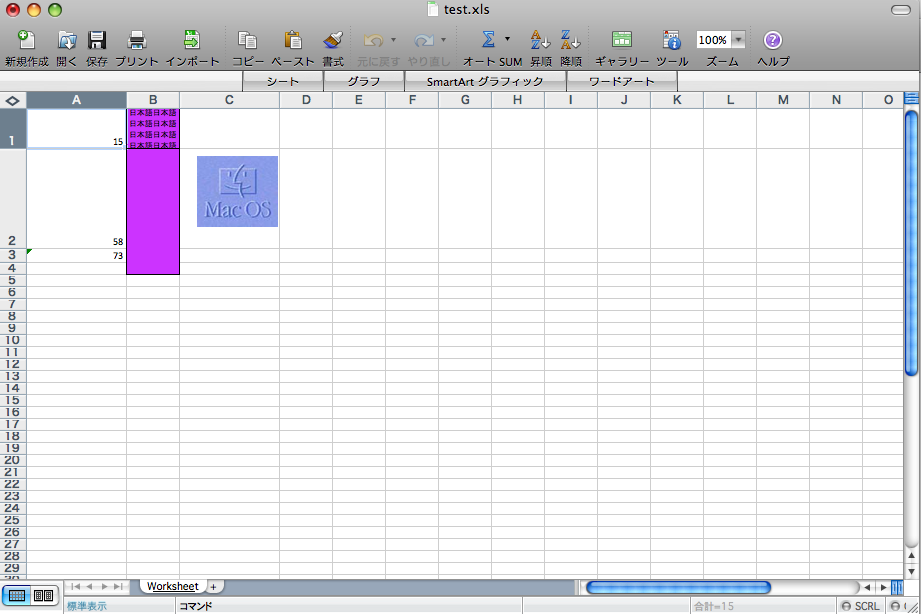Click the Print (プリント) icon
Viewport: 921px width, 614px height.
click(x=137, y=41)
